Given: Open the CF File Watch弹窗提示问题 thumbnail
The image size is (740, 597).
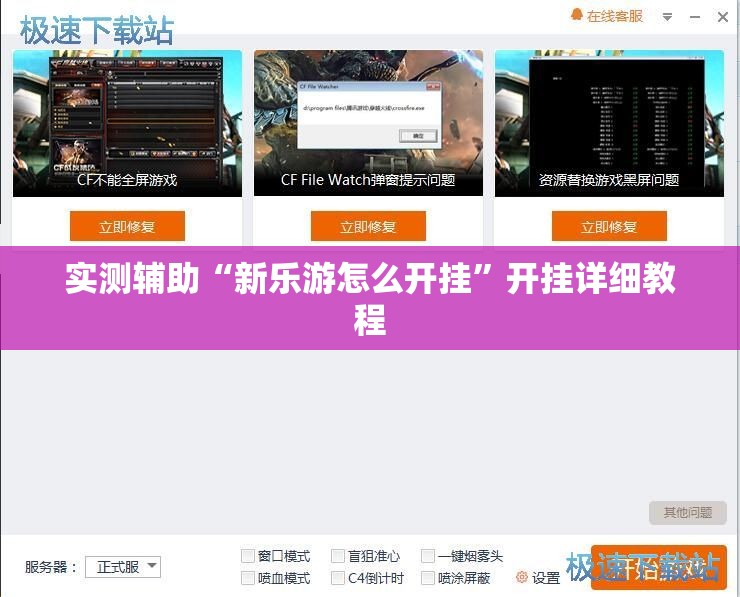Looking at the screenshot, I should (368, 124).
